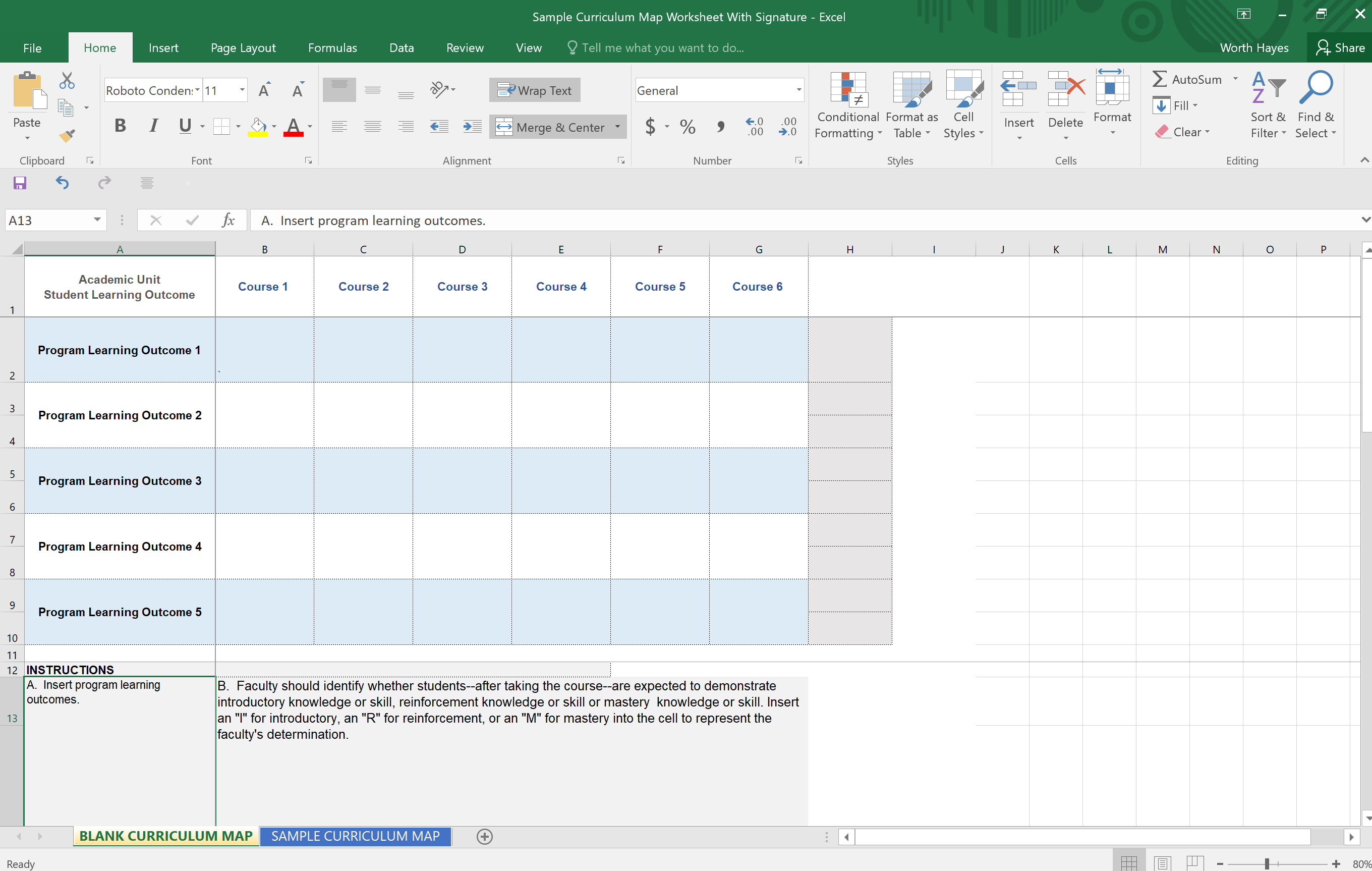
Task: Toggle underline formatting
Action: click(x=185, y=127)
